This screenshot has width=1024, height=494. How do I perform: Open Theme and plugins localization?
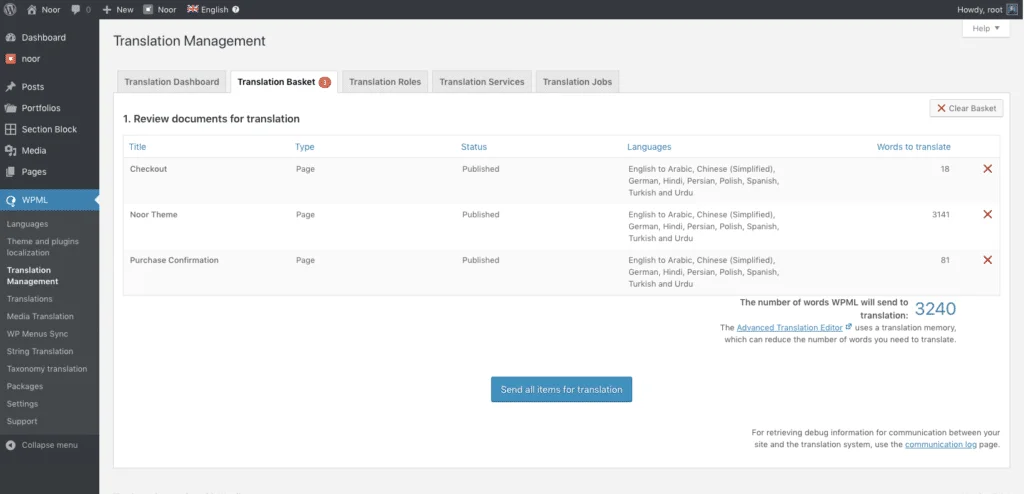pos(42,247)
